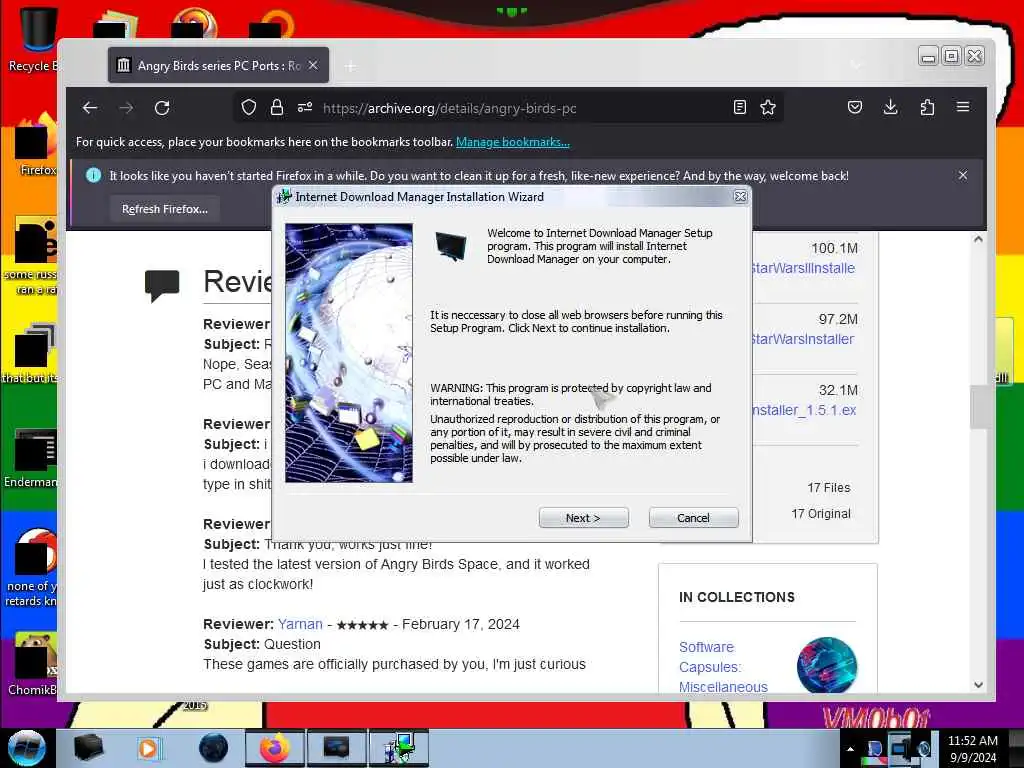Open reviewer Yaman's profile link
This screenshot has height=768, width=1024.
click(300, 624)
